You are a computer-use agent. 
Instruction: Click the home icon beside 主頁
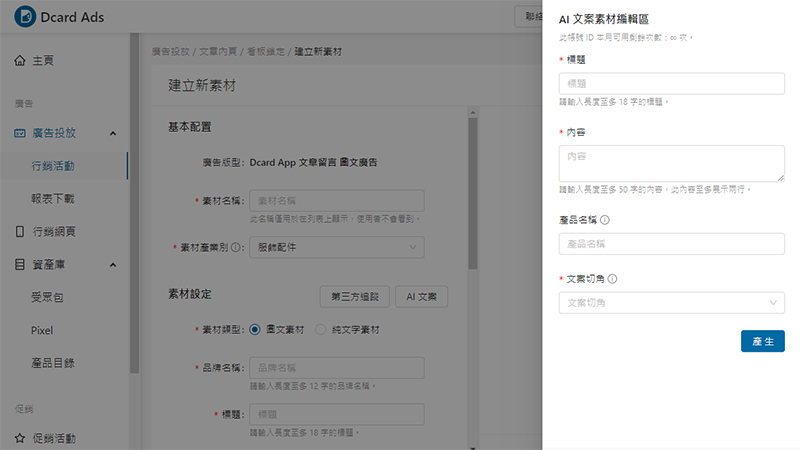(x=20, y=61)
